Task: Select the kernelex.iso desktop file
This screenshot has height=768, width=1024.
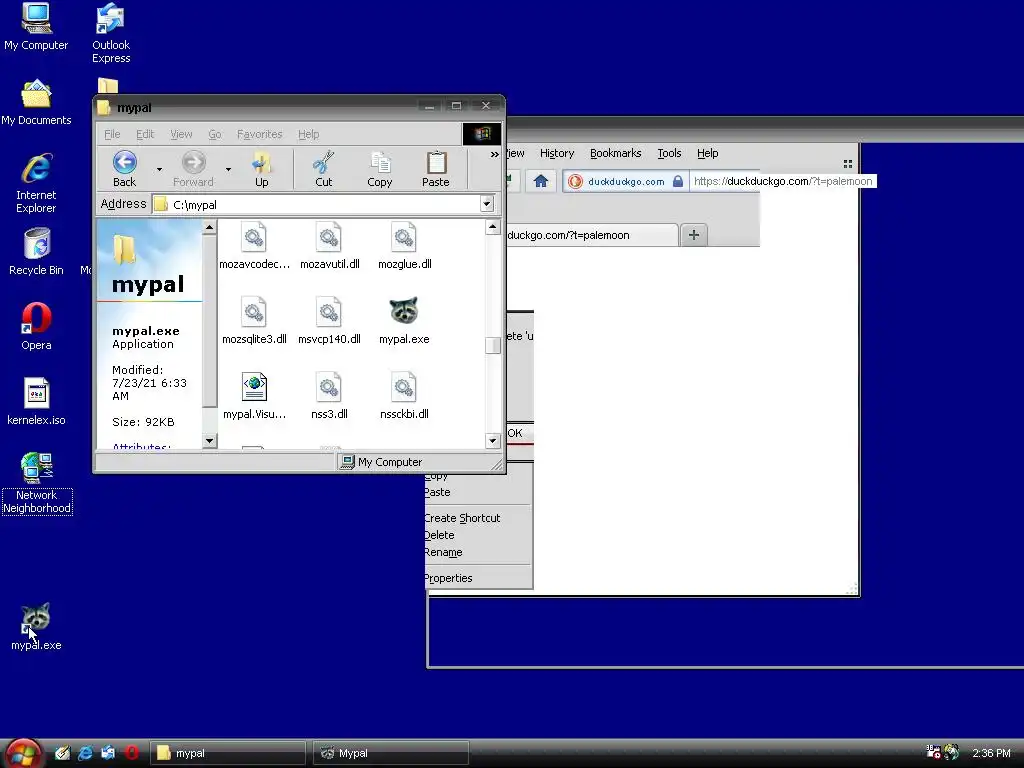Action: click(36, 402)
